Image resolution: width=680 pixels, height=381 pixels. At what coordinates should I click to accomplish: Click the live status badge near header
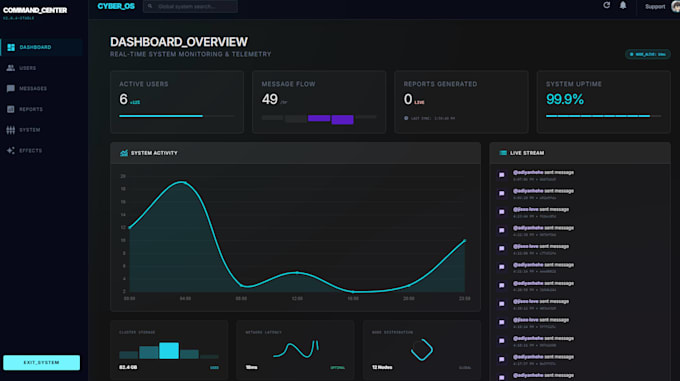pyautogui.click(x=648, y=54)
